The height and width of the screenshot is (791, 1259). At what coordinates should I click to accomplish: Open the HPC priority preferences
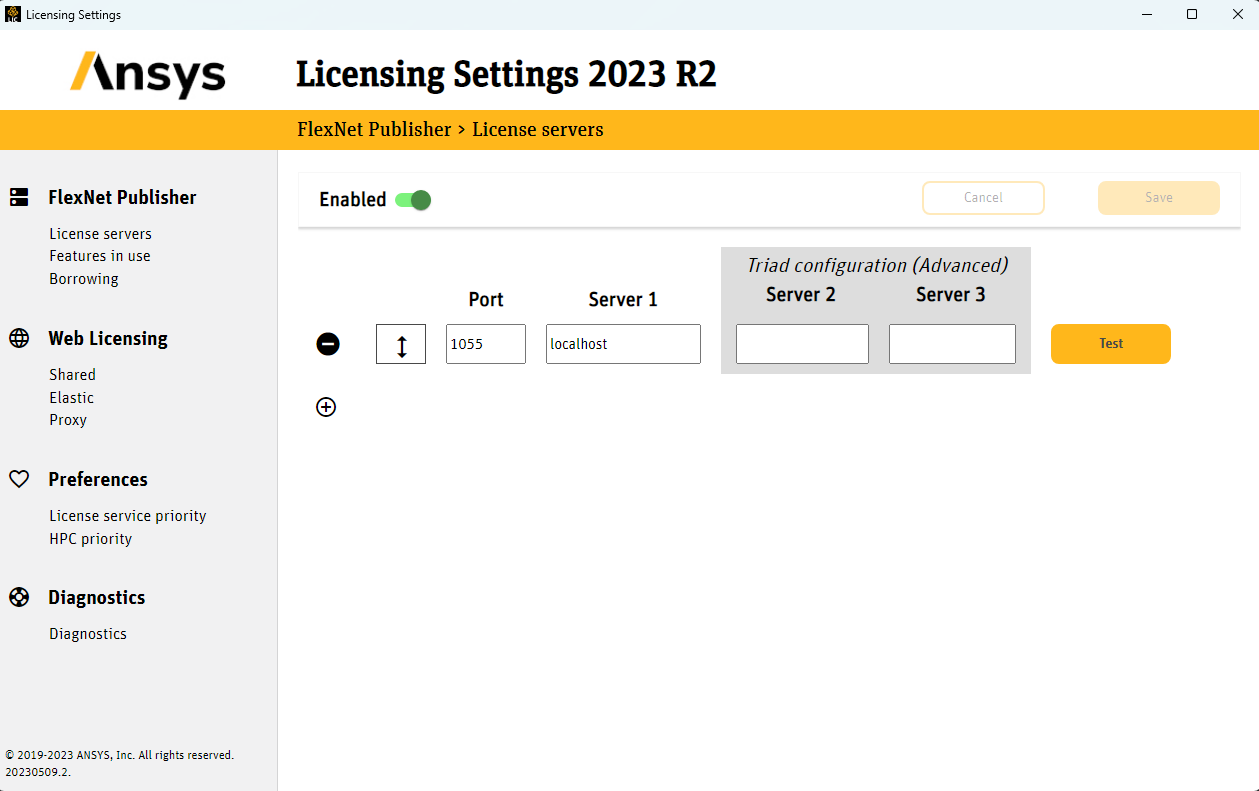coord(90,538)
